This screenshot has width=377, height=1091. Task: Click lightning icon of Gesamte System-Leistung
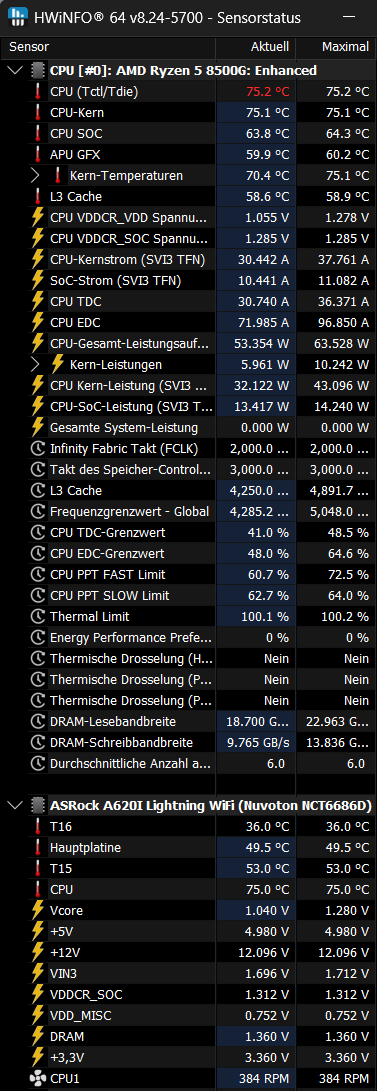[x=38, y=427]
